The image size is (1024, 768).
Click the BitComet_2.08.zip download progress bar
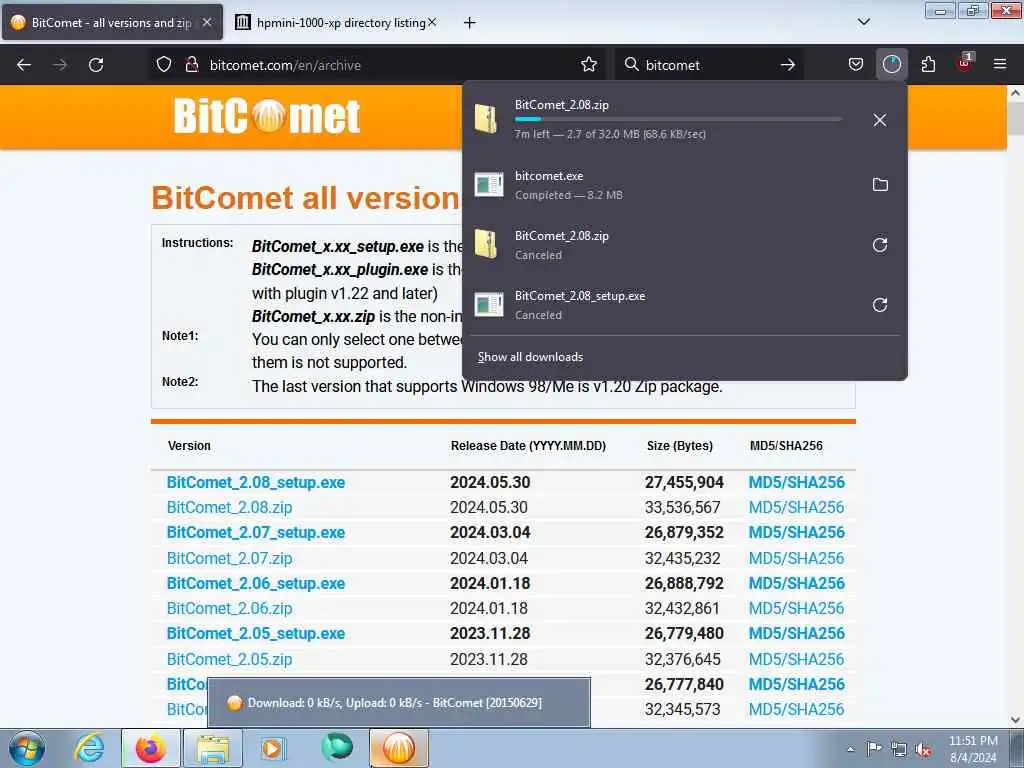[677, 119]
